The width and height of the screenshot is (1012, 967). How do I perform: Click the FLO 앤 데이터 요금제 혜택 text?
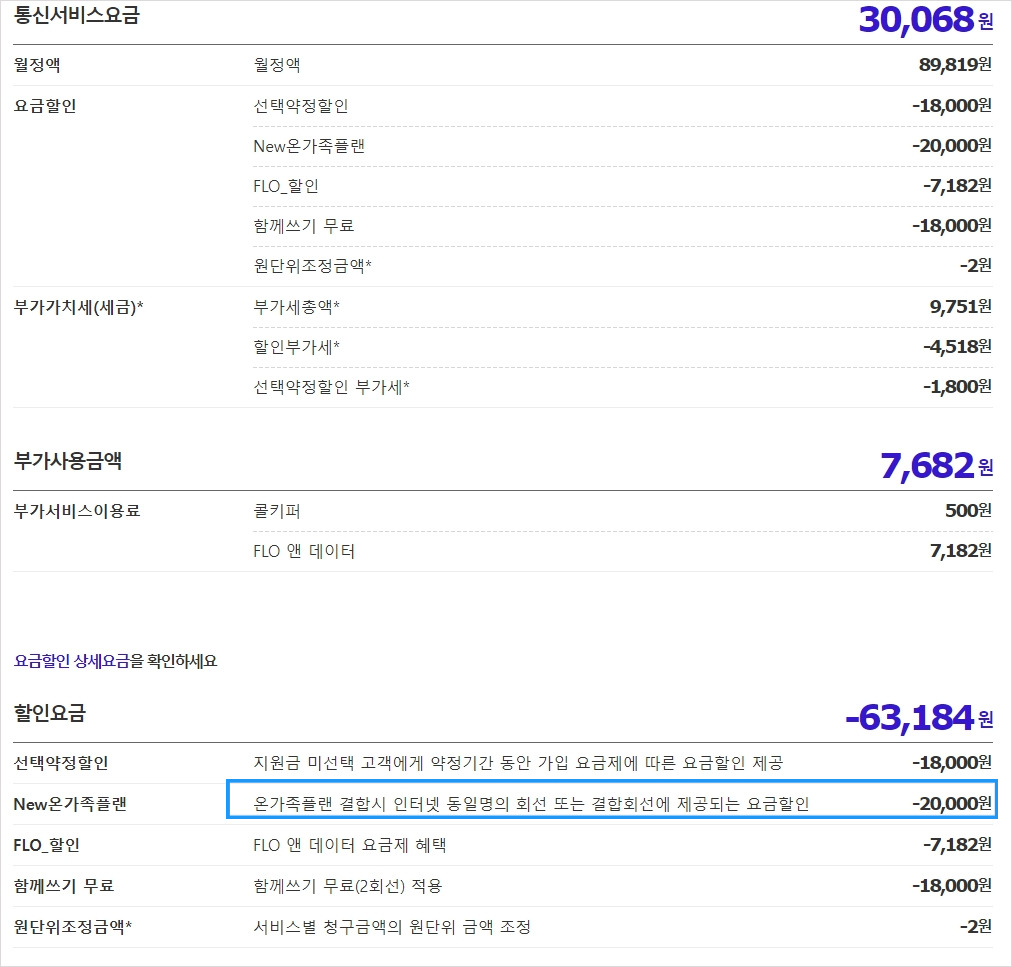(x=350, y=845)
